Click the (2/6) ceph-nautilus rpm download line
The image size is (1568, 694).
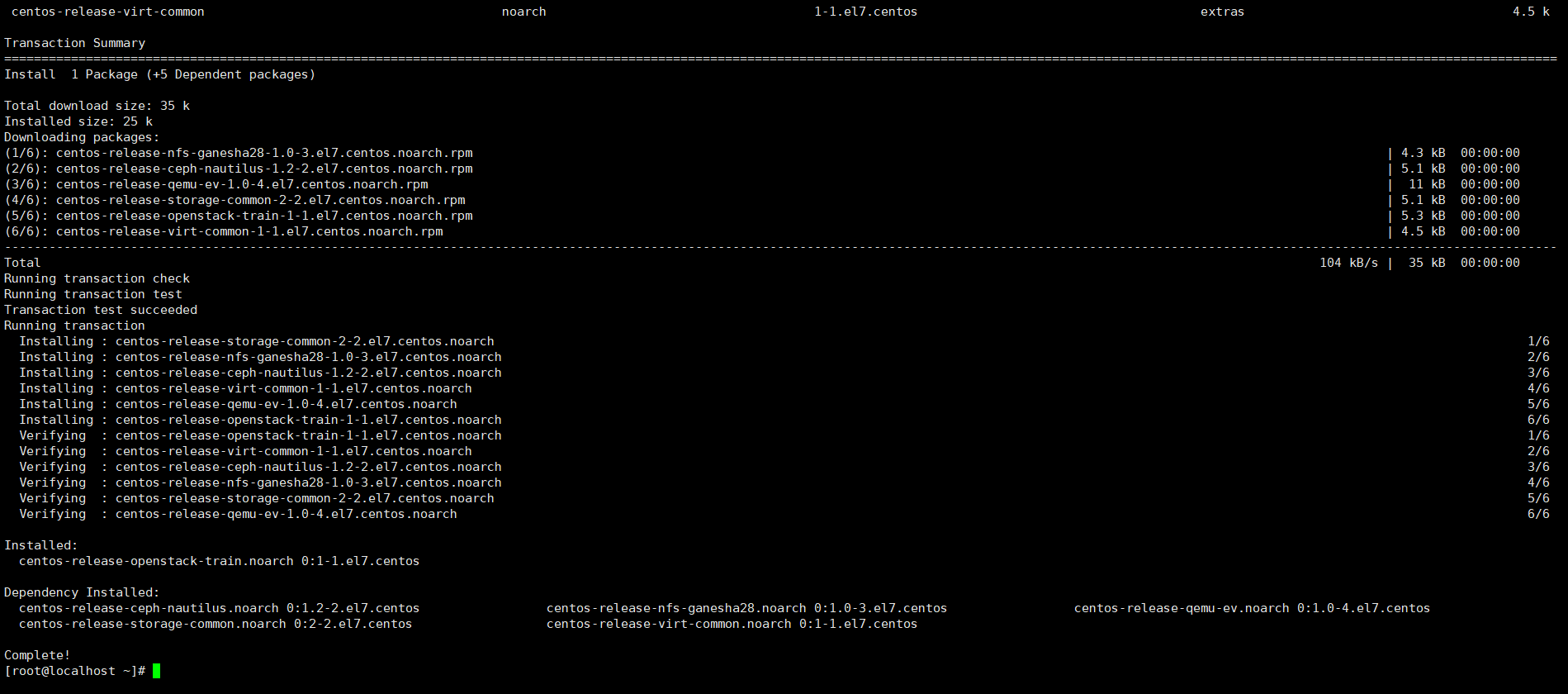[239, 169]
